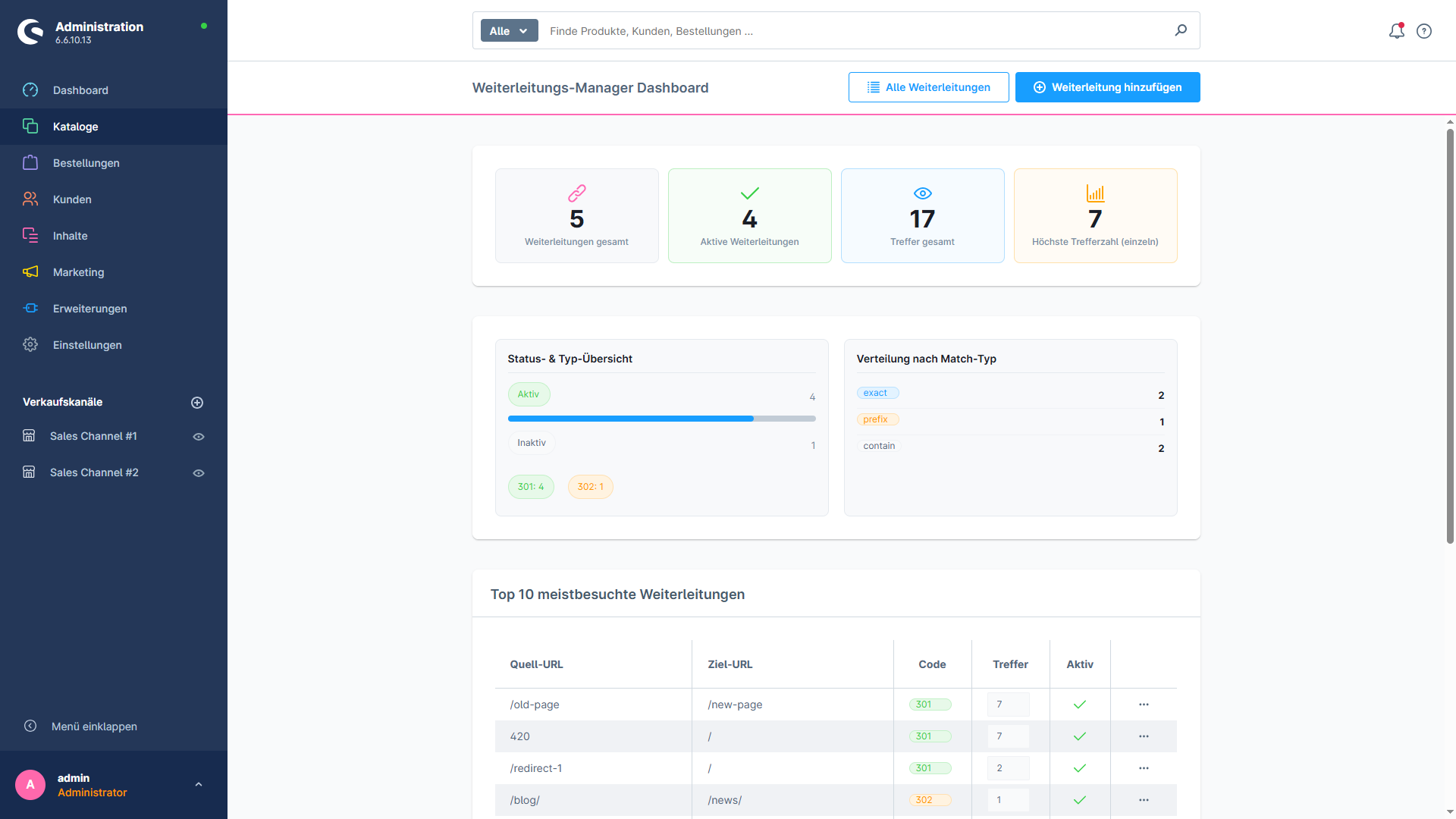The image size is (1456, 819).
Task: Click the Bestellungen bag icon
Action: (30, 163)
